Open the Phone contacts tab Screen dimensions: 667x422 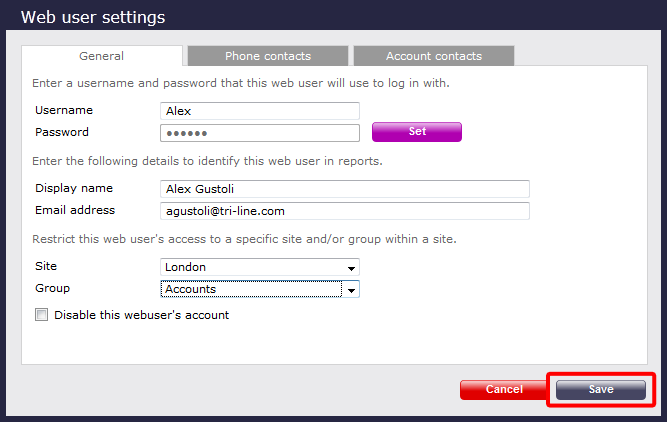pyautogui.click(x=268, y=56)
